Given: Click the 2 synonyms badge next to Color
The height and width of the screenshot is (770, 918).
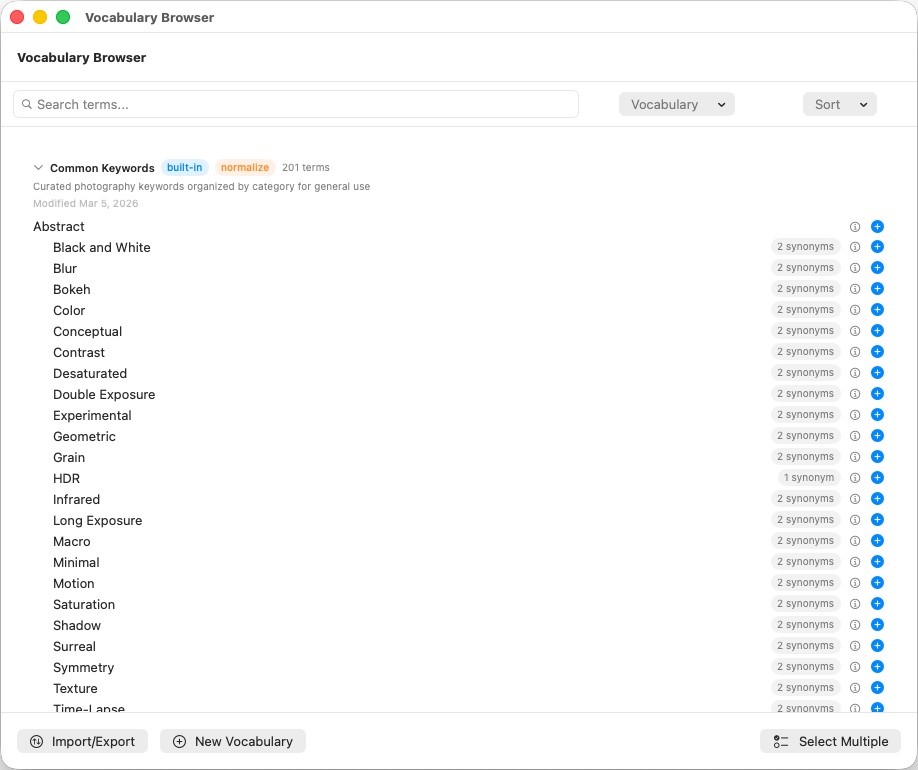Looking at the screenshot, I should [x=804, y=309].
